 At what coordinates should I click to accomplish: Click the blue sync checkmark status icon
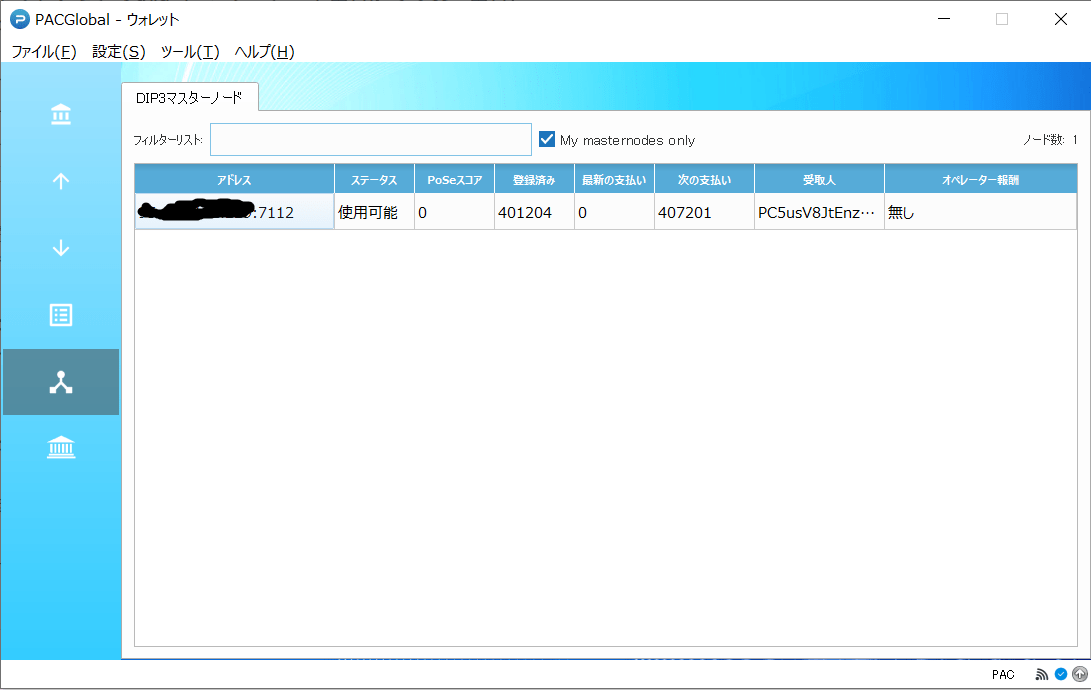pos(1061,675)
